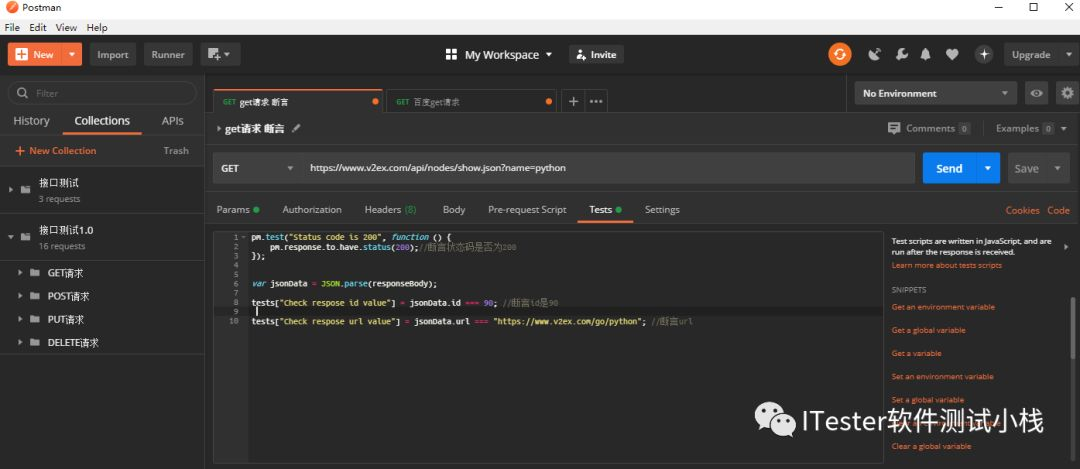Click the POST请求 folder icon
The width and height of the screenshot is (1080, 469).
pos(34,296)
